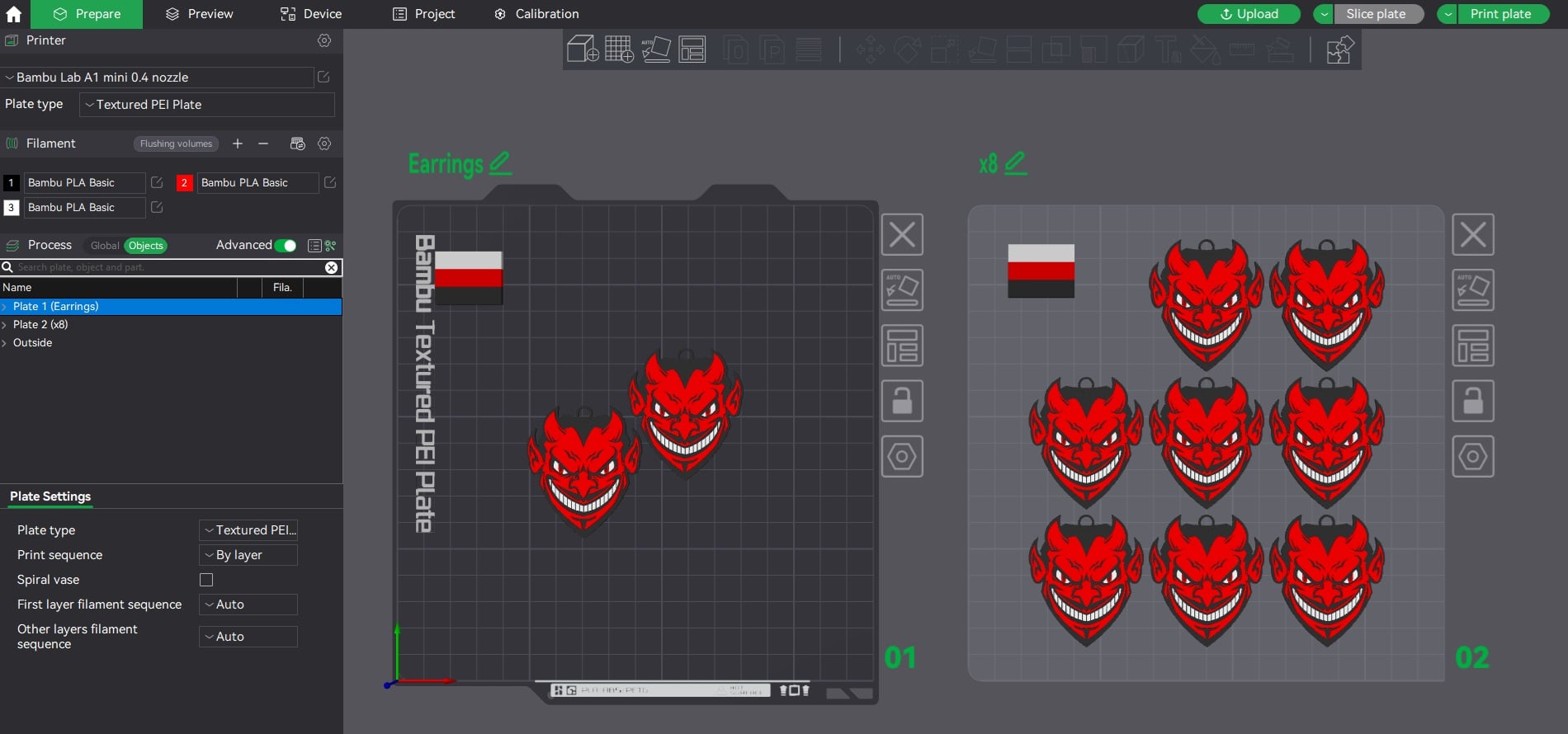Open the Print sequence dropdown

click(x=248, y=555)
